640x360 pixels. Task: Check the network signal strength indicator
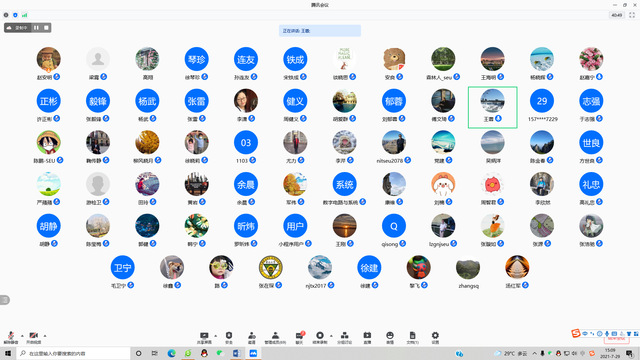[x=24, y=15]
